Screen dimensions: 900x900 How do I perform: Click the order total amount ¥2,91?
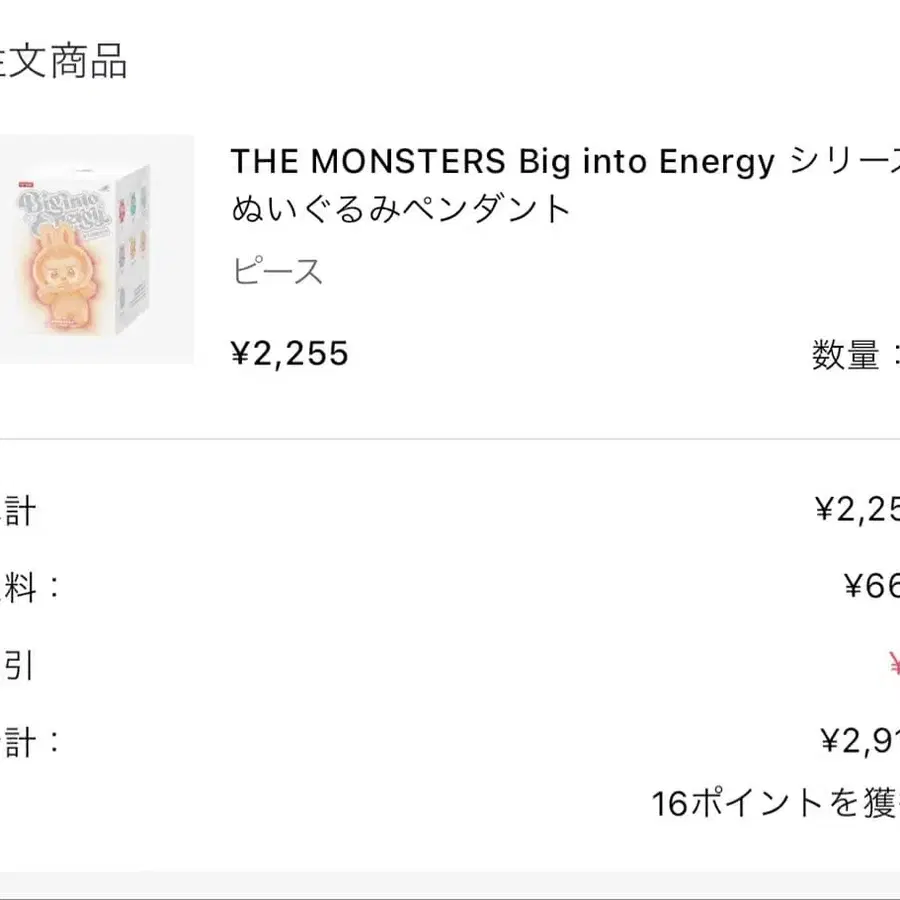(x=860, y=741)
